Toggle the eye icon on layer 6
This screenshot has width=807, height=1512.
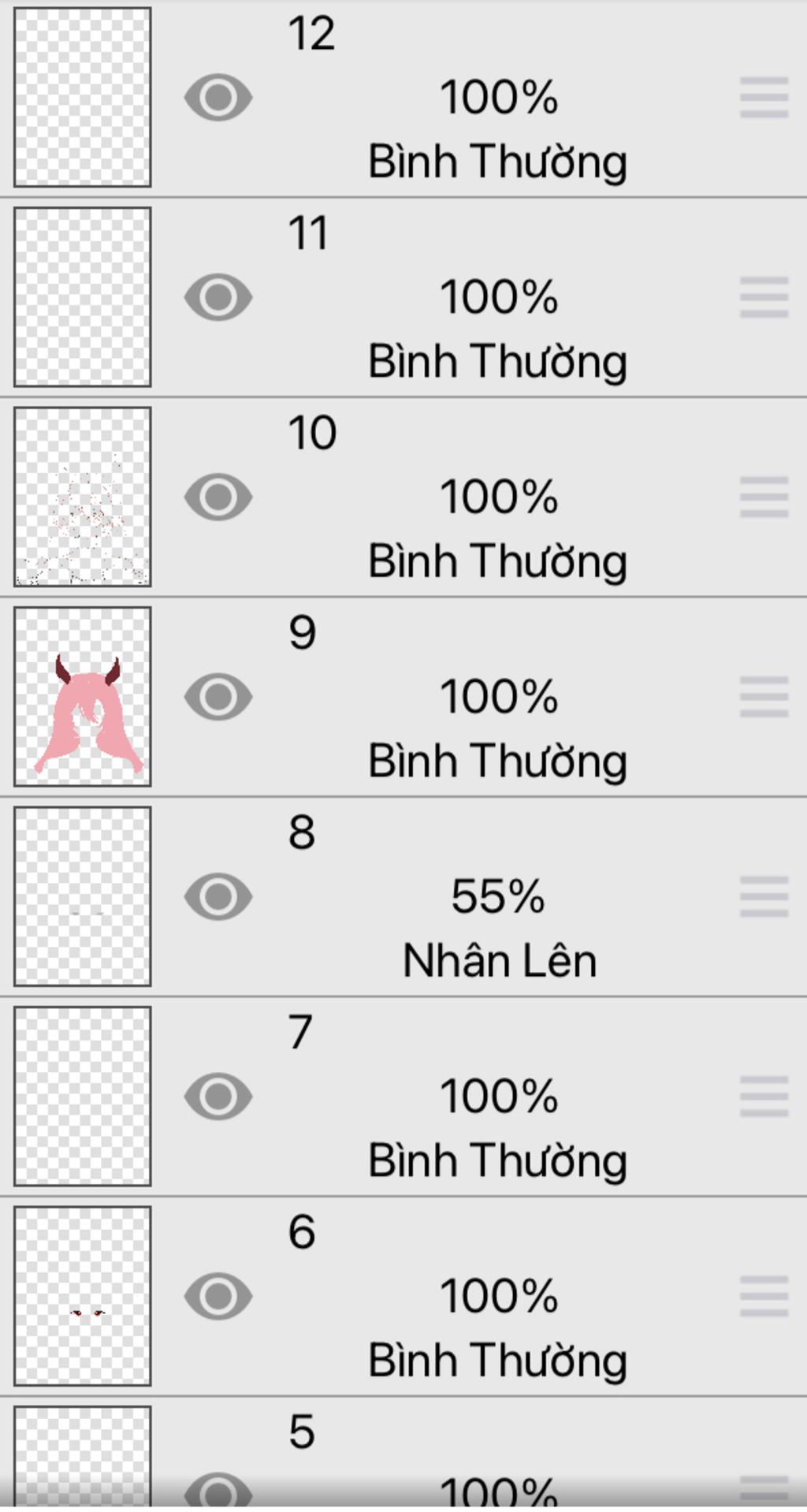tap(218, 1296)
